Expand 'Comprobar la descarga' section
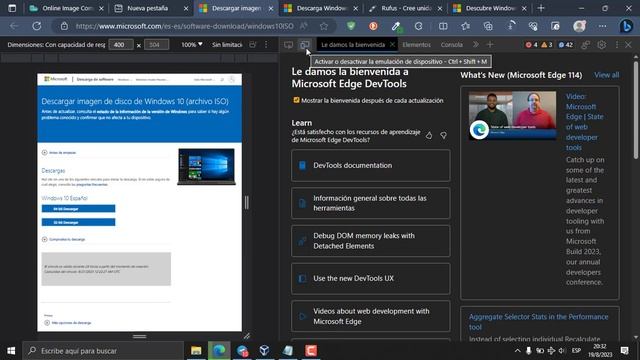Screen dimensions: 640x360 63,239
